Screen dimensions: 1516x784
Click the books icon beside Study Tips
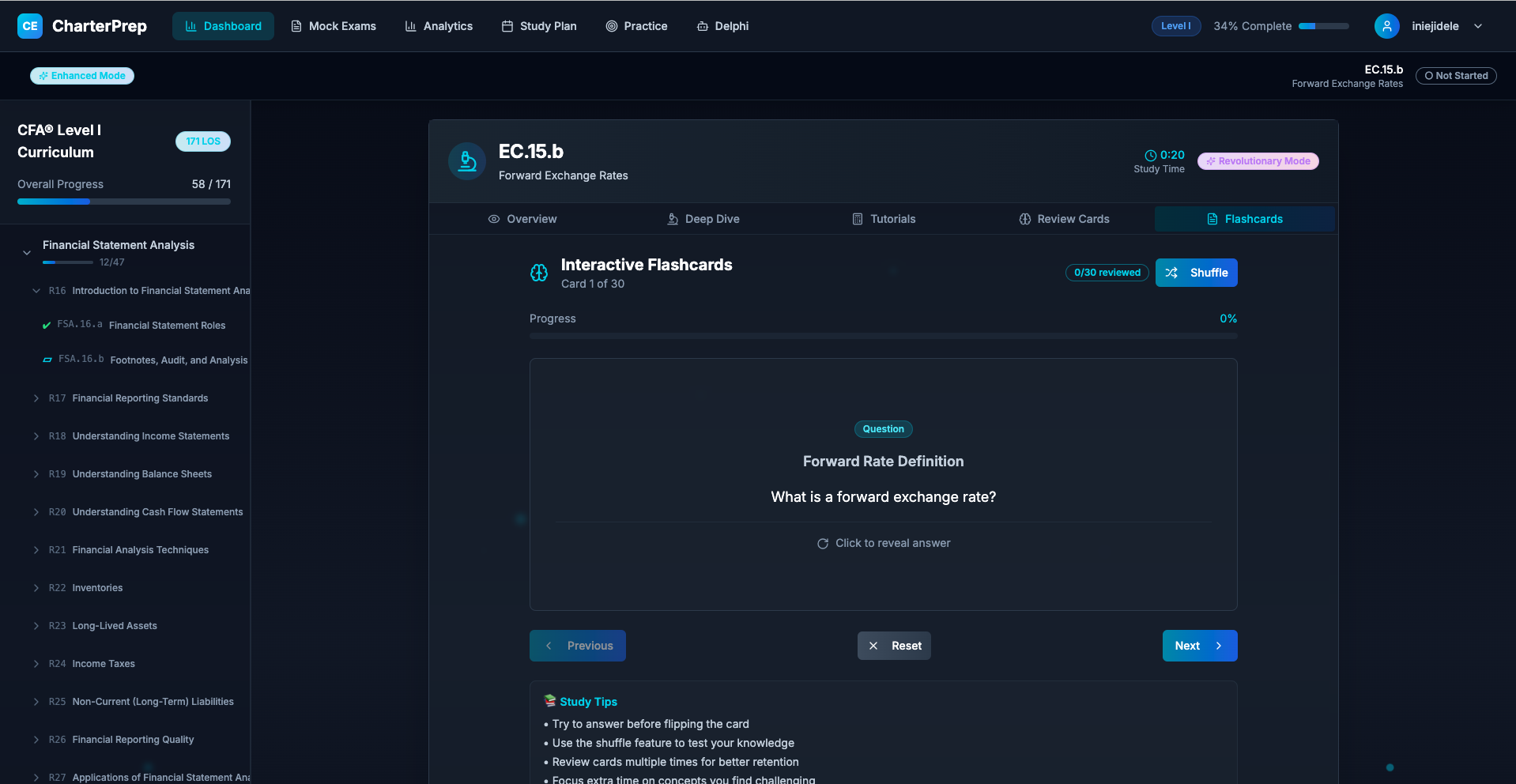550,700
